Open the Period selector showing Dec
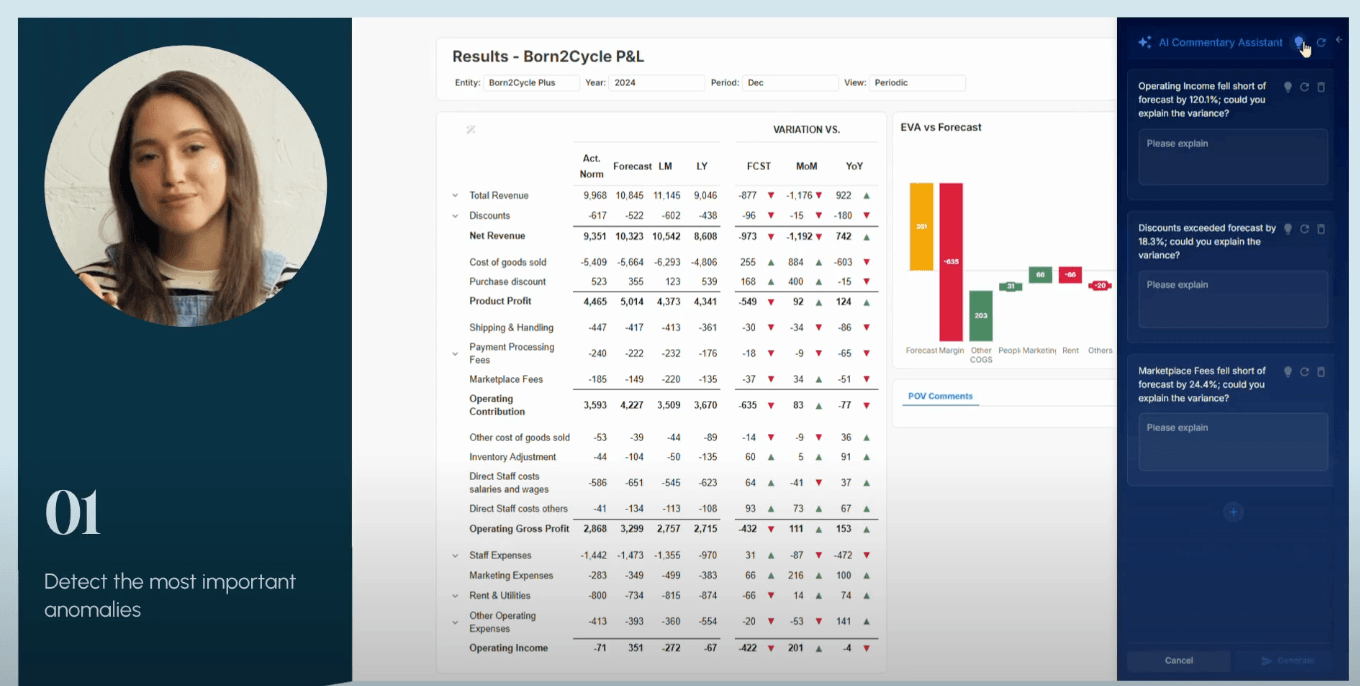The height and width of the screenshot is (686, 1360). click(790, 83)
